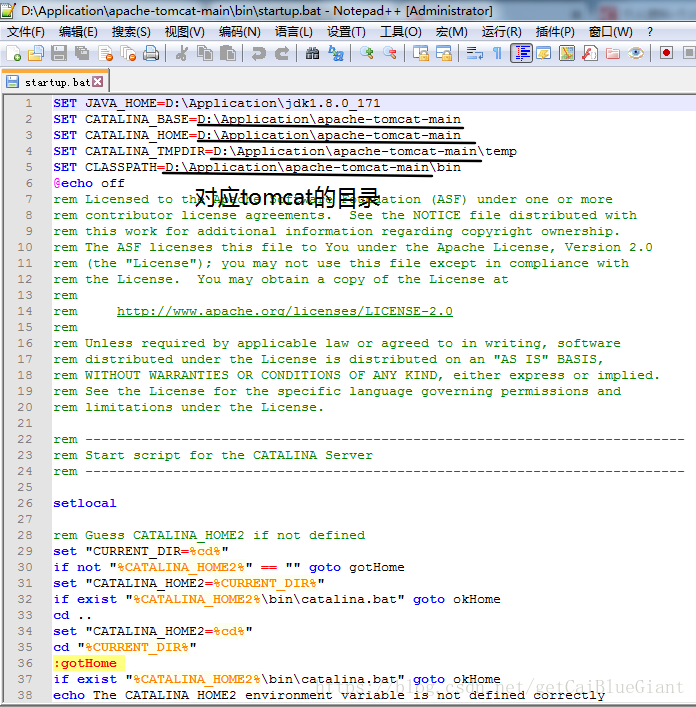Click 'set "CURRENT_DIR=%cd%"' line
This screenshot has height=707, width=696.
pos(141,551)
